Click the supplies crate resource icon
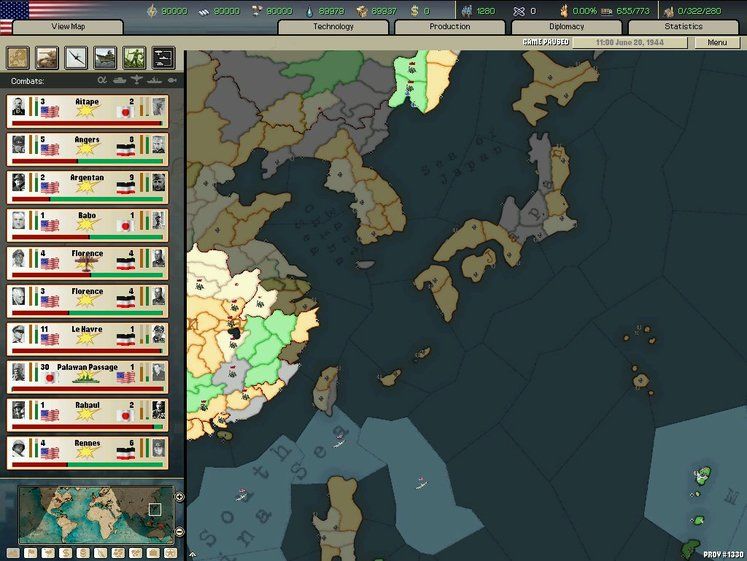 pyautogui.click(x=362, y=11)
